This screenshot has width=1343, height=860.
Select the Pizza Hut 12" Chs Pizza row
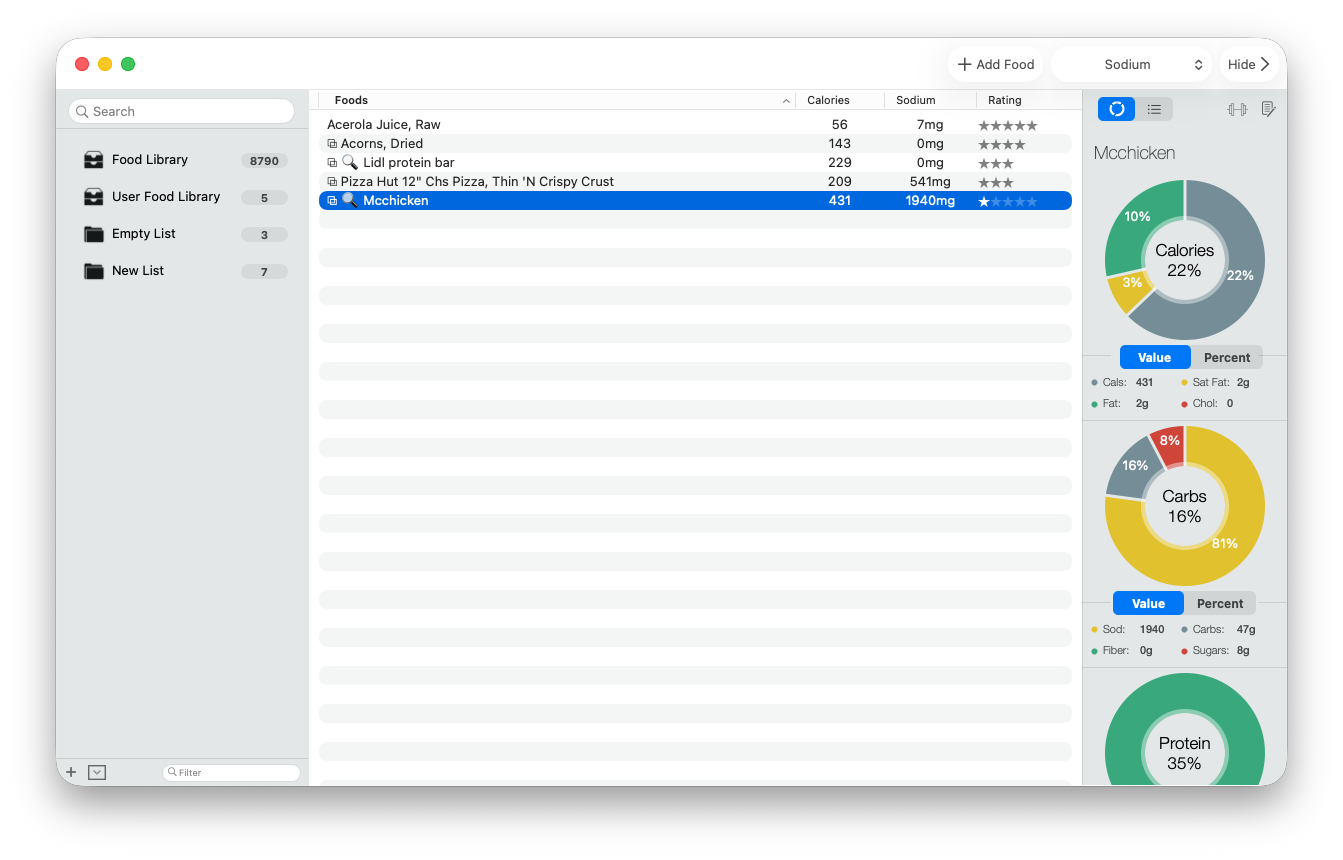695,182
